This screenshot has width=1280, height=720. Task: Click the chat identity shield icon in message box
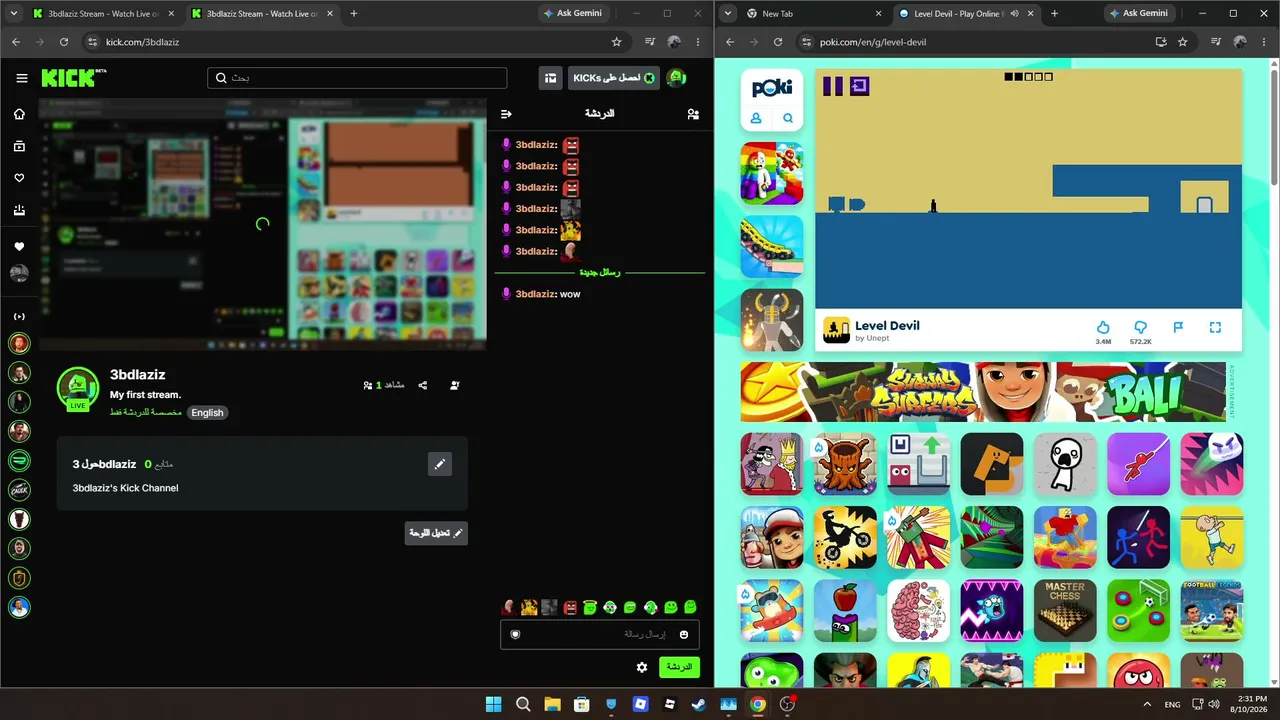pos(515,634)
